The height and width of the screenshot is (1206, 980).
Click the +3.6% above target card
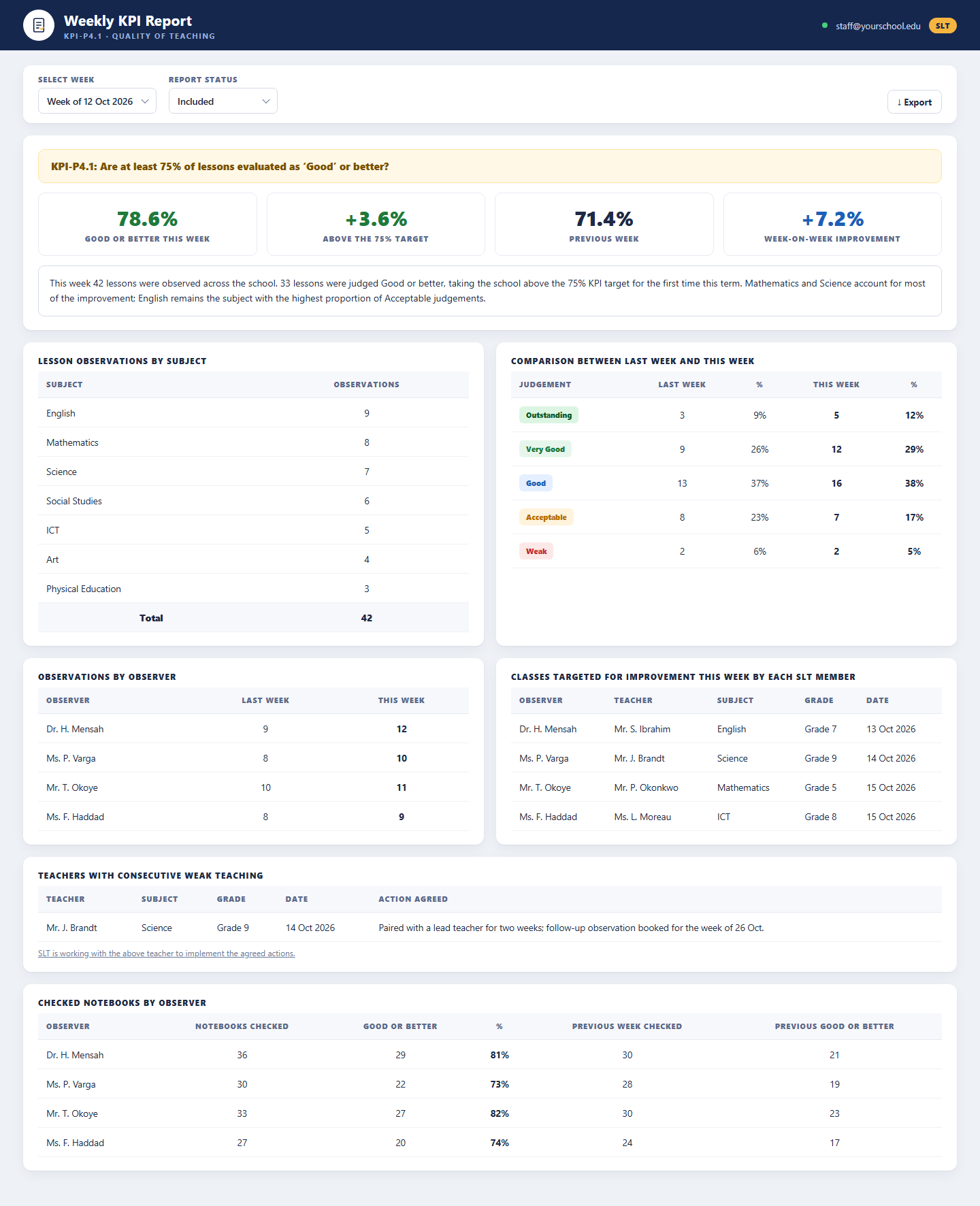[376, 224]
